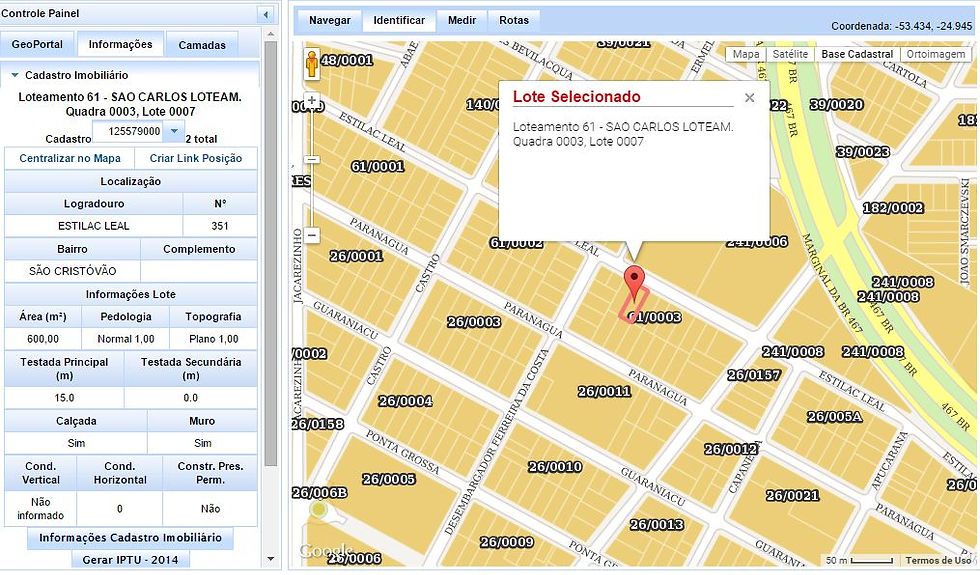Collapse the Cadastro Imobiliário section triangle

point(15,75)
